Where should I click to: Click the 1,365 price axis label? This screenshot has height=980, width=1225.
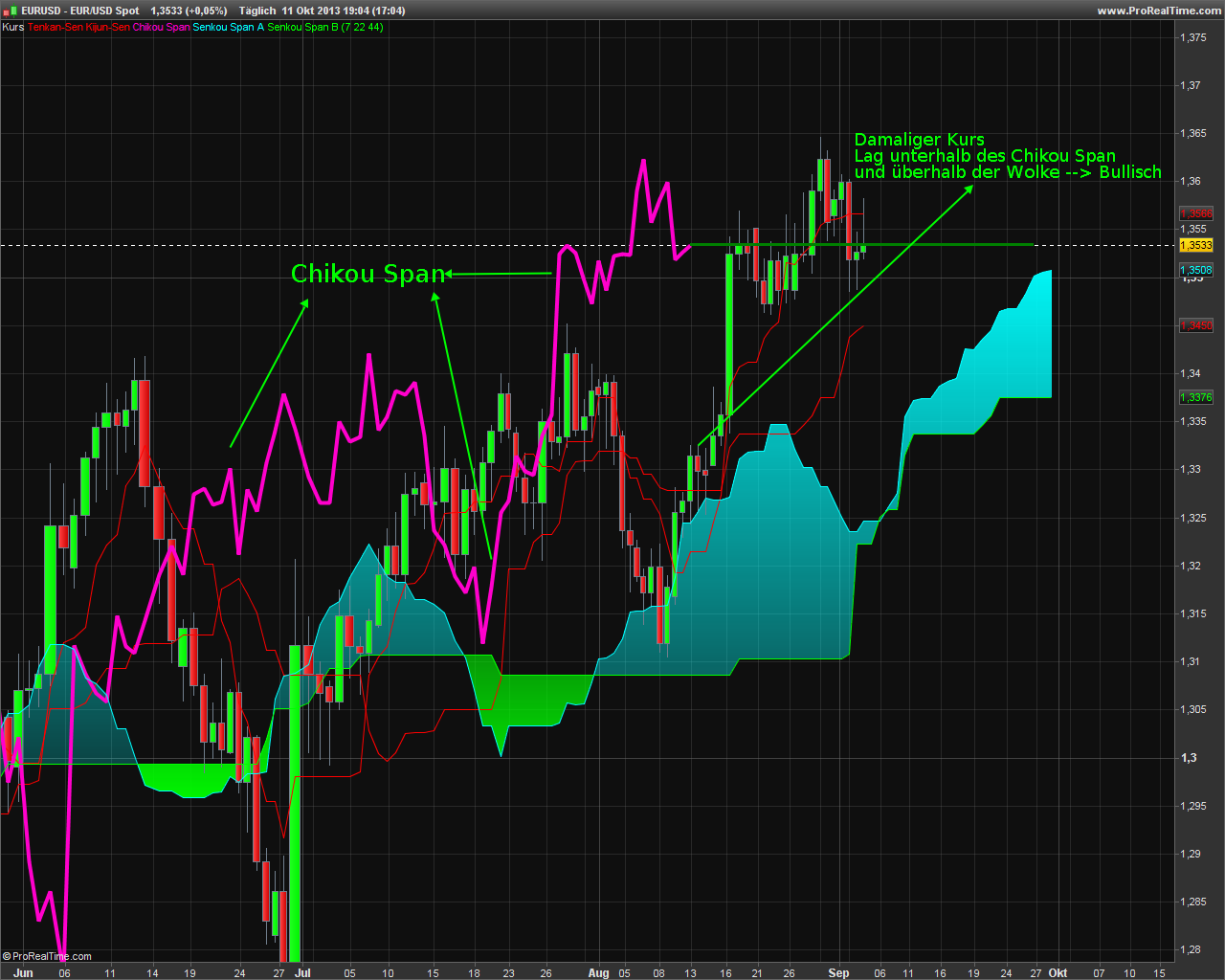[1193, 133]
